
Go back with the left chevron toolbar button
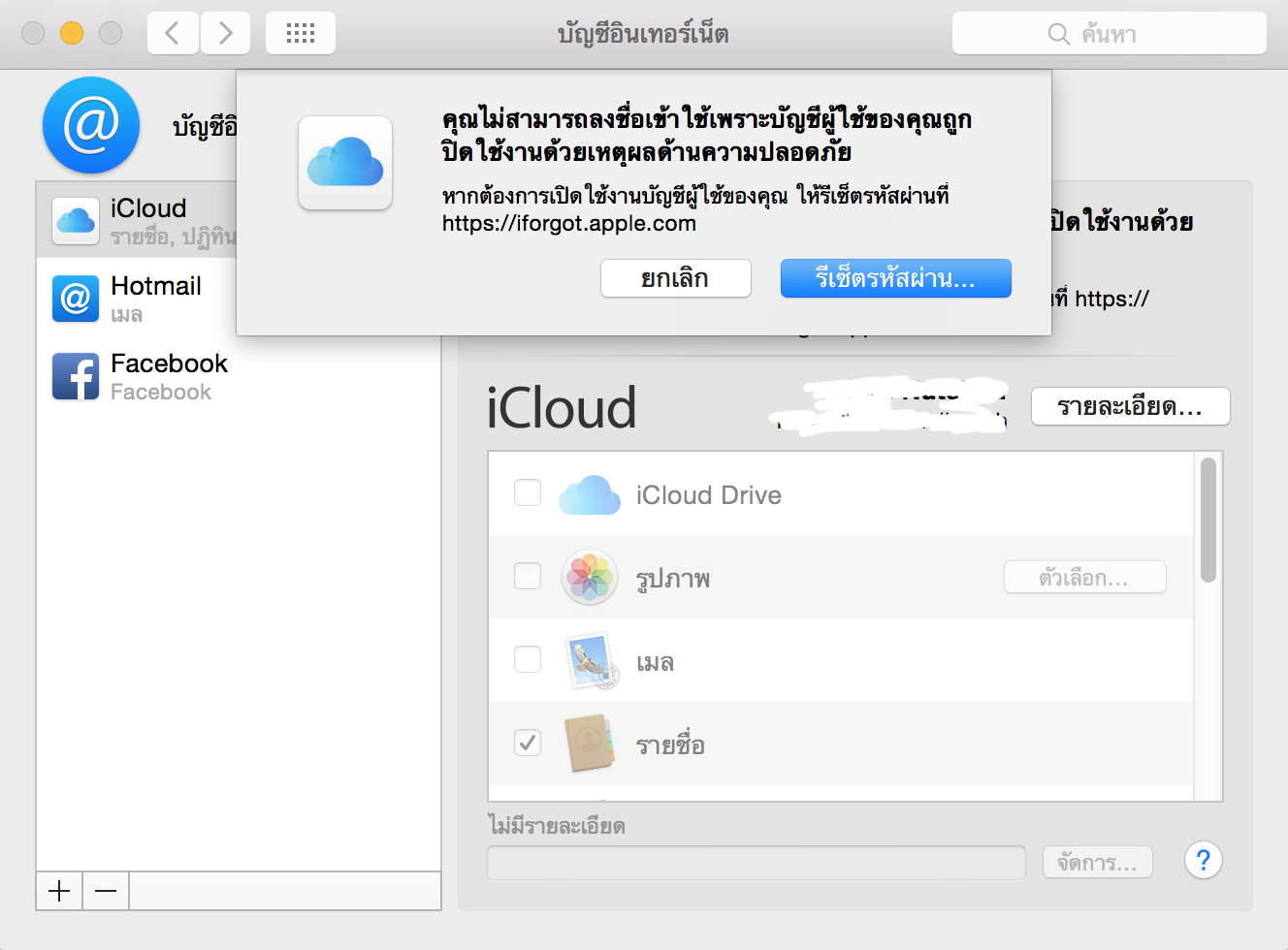pos(174,33)
